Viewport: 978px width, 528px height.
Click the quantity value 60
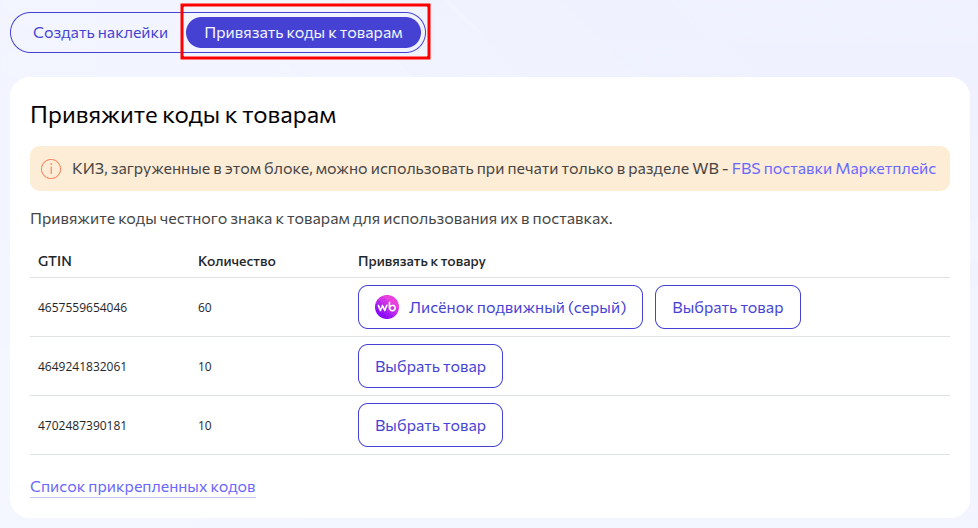coord(205,308)
